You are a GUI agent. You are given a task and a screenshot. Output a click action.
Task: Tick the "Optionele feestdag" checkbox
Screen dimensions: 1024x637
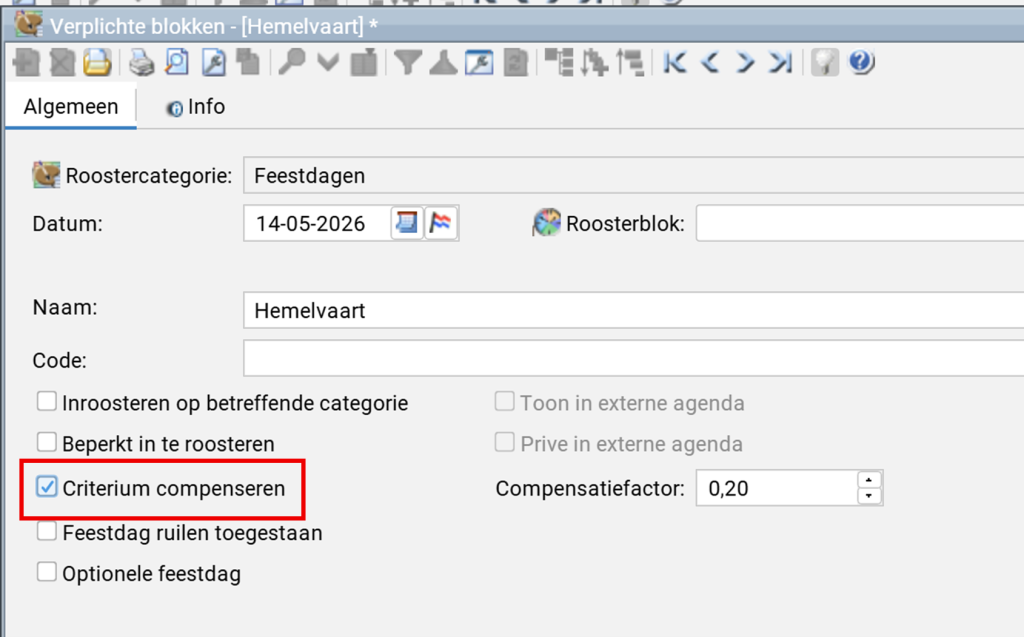[x=46, y=573]
